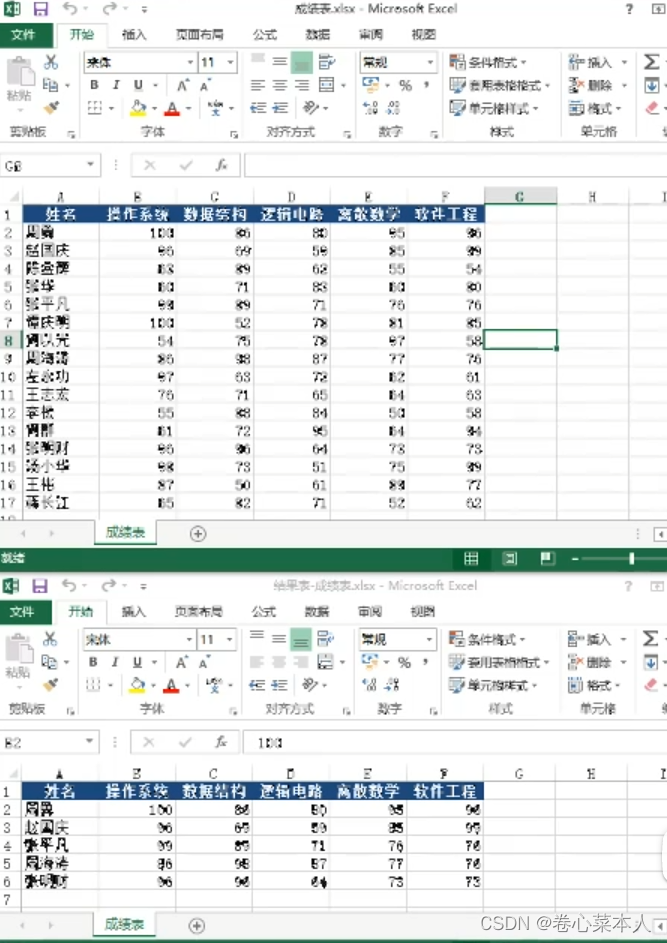667x943 pixels.
Task: Decrease decimal places in top Excel window
Action: pyautogui.click(x=393, y=108)
